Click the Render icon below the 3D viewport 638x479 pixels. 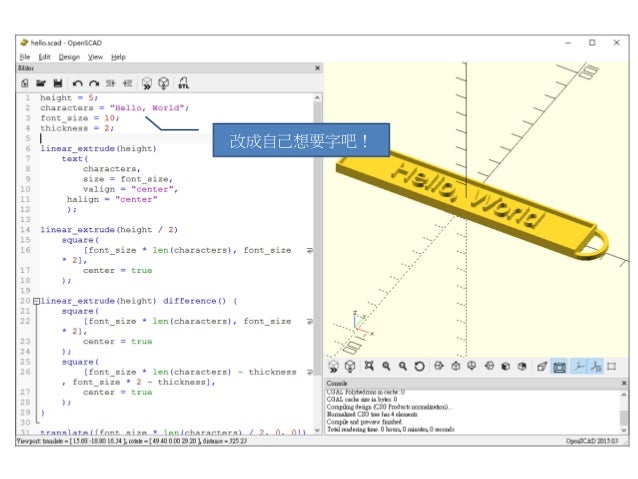click(350, 367)
